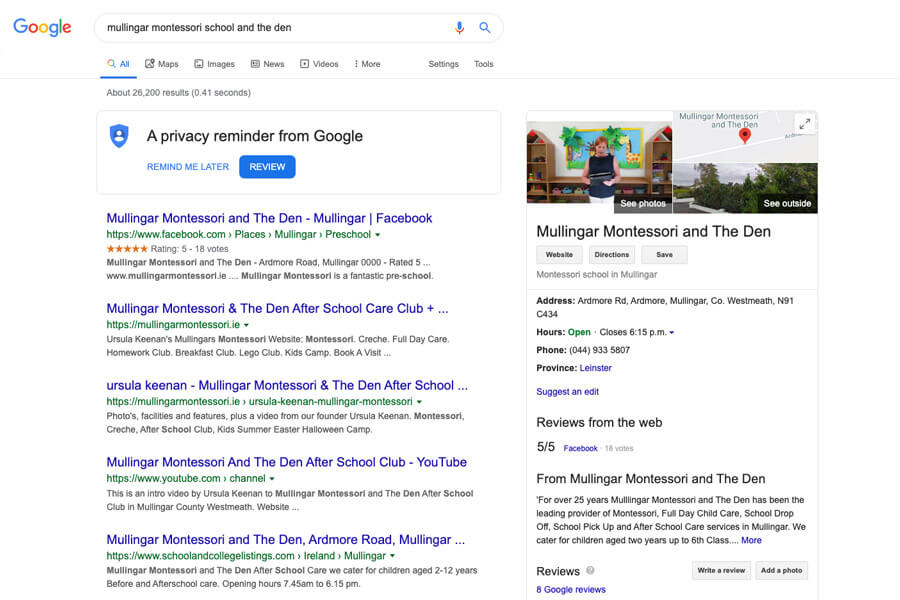
Task: Click the Save button in knowledge panel
Action: tap(664, 254)
